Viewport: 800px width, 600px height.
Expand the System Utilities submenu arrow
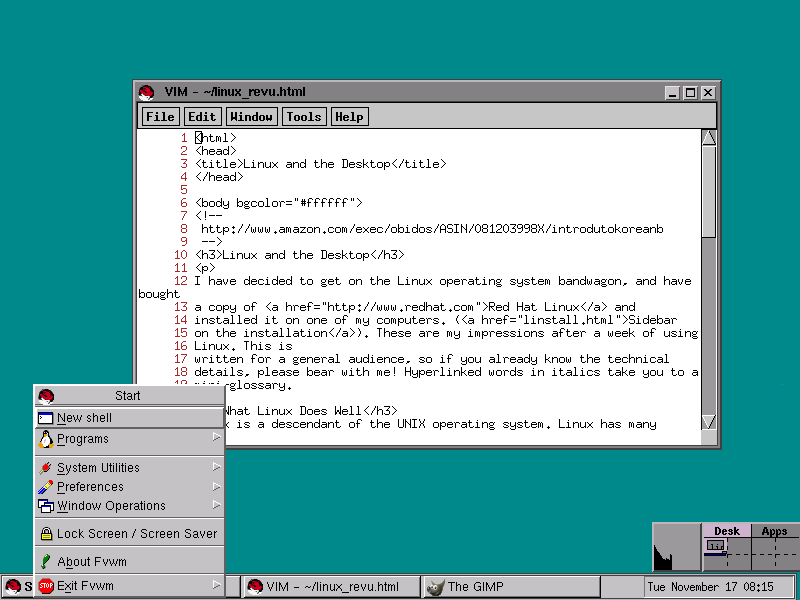(216, 466)
